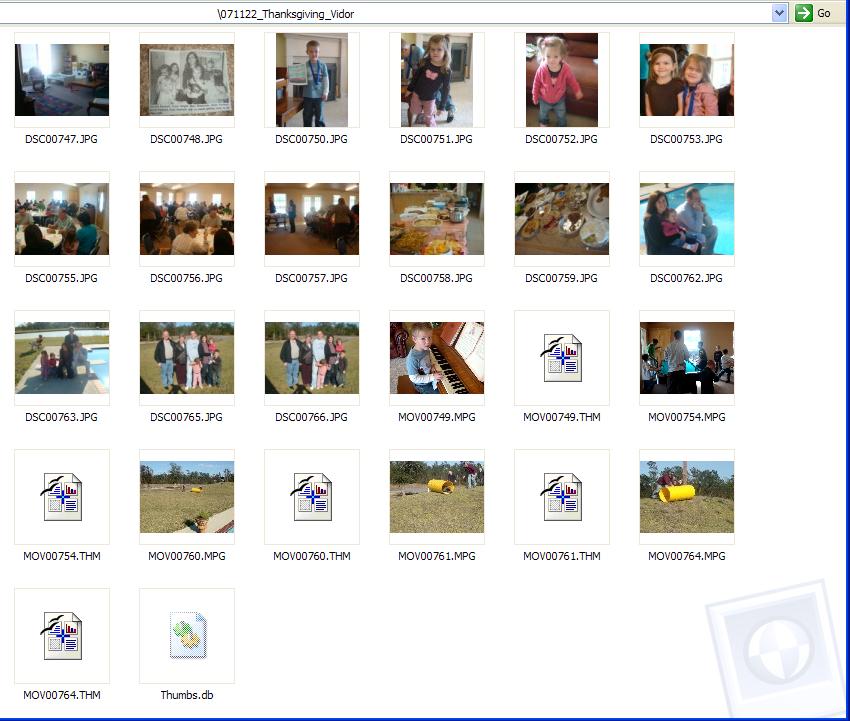Viewport: 850px width, 721px height.
Task: Select the DSC00750.JPG thumbnail
Action: point(312,80)
